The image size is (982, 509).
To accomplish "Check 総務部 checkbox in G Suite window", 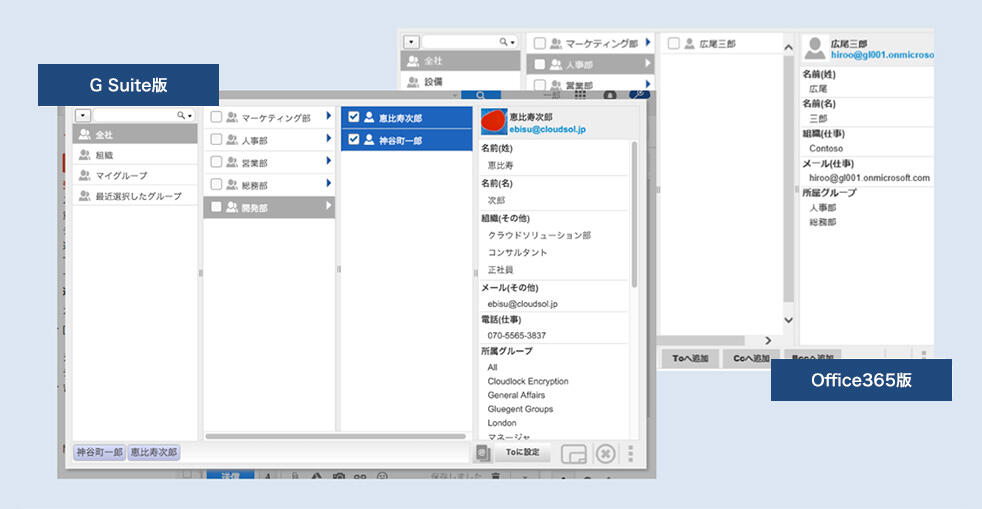I will point(216,185).
